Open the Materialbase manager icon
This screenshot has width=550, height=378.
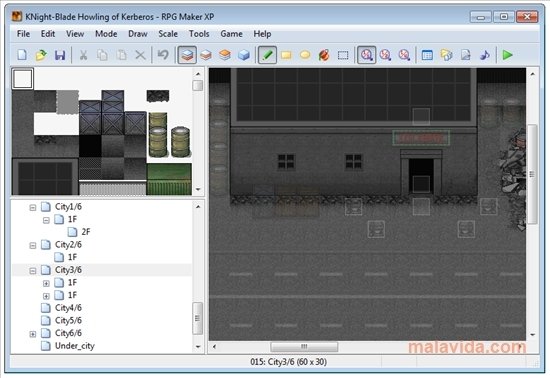pyautogui.click(x=446, y=55)
